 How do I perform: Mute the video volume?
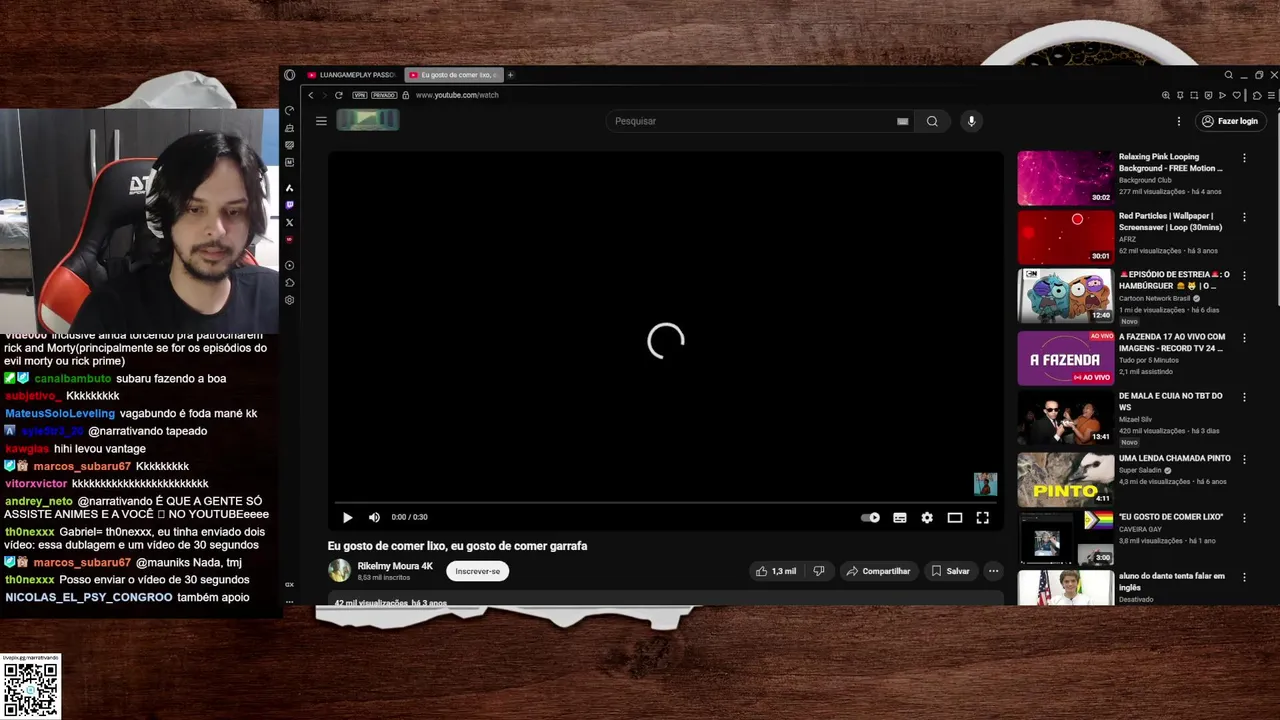(x=374, y=517)
